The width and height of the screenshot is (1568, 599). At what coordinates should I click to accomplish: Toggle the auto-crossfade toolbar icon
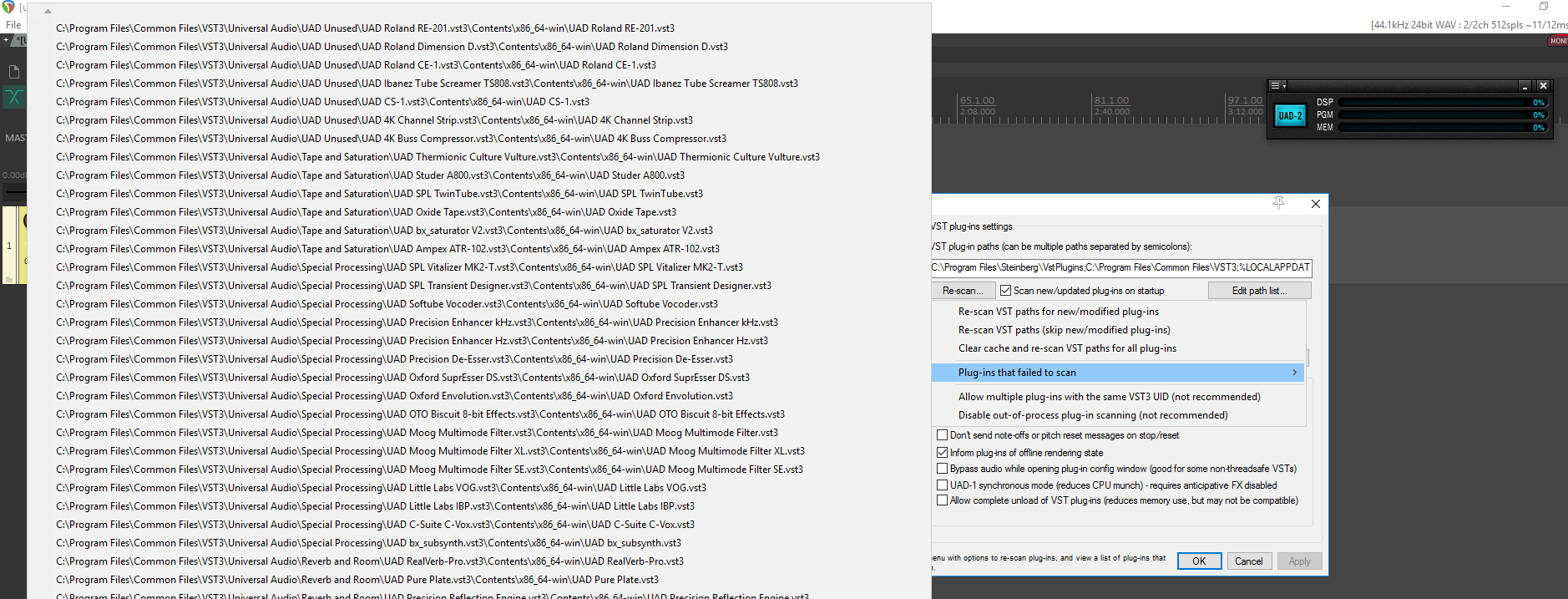pyautogui.click(x=14, y=98)
